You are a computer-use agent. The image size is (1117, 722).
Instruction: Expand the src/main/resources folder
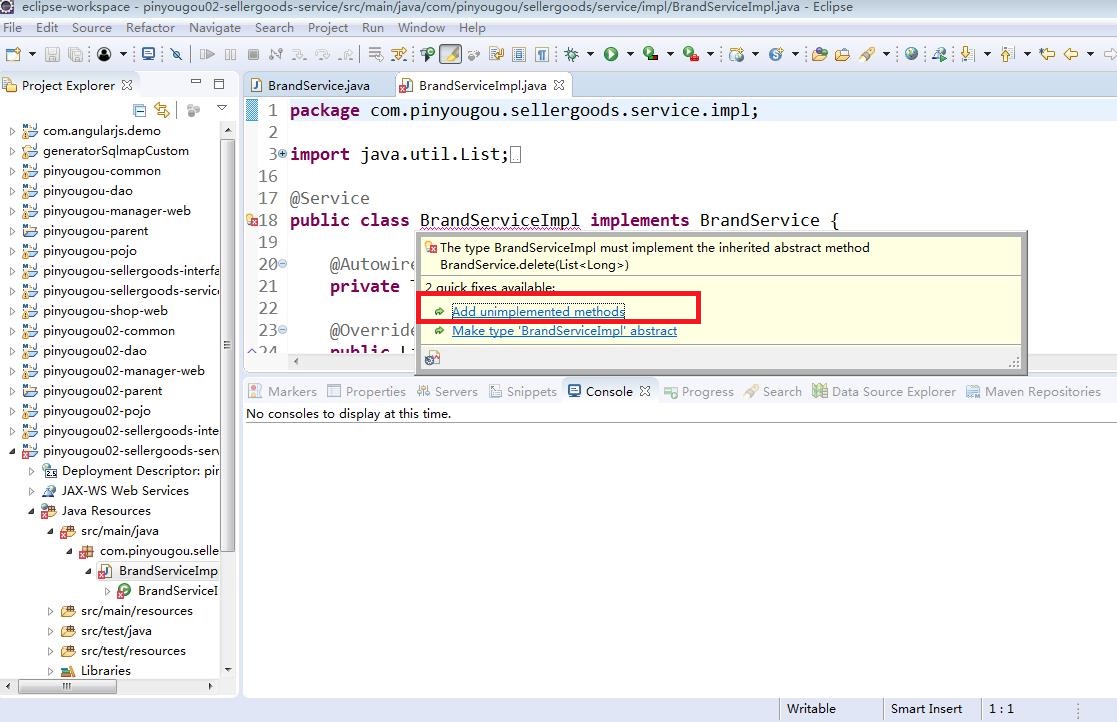pos(50,611)
